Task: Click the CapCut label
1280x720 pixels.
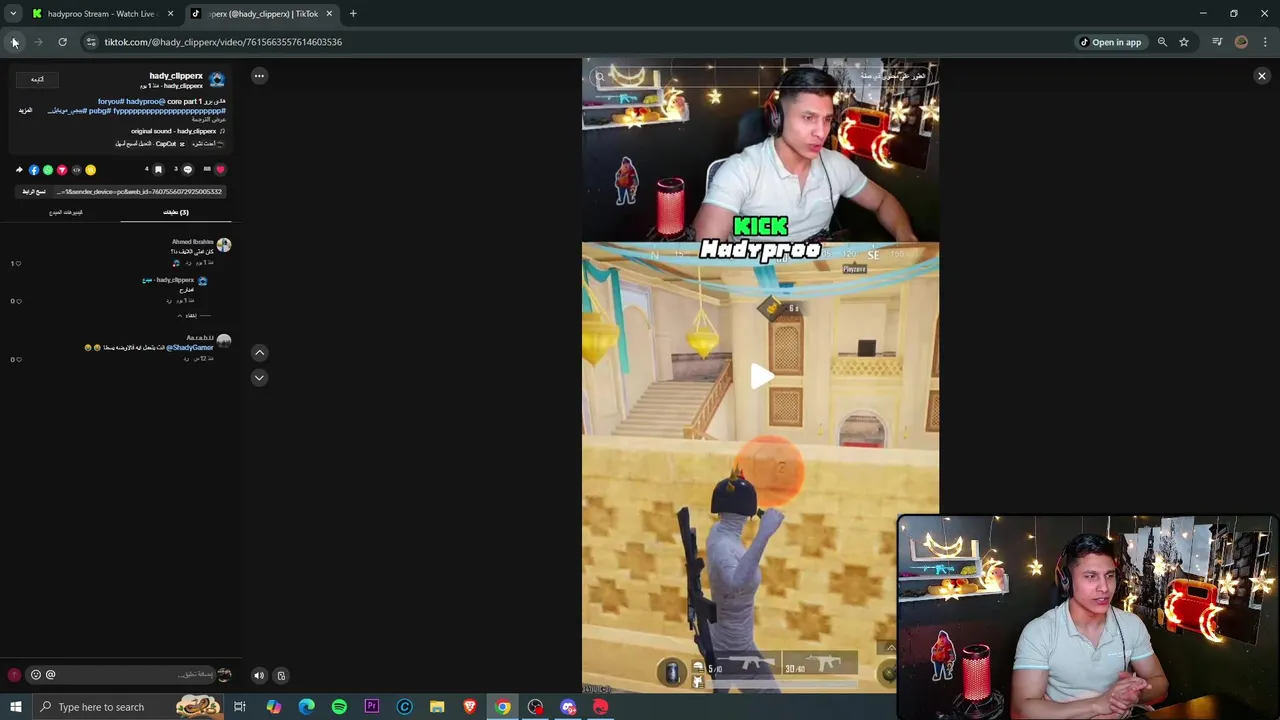Action: pos(166,144)
